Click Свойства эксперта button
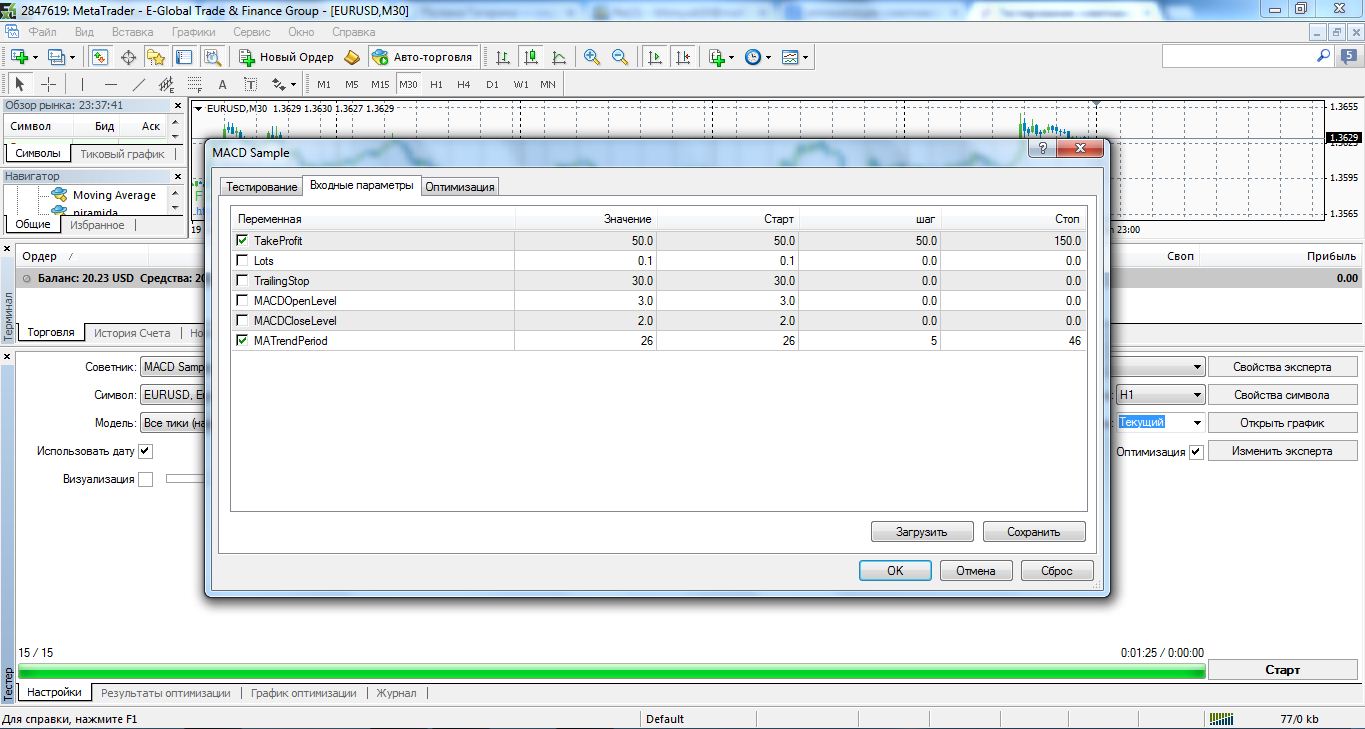 (x=1283, y=367)
